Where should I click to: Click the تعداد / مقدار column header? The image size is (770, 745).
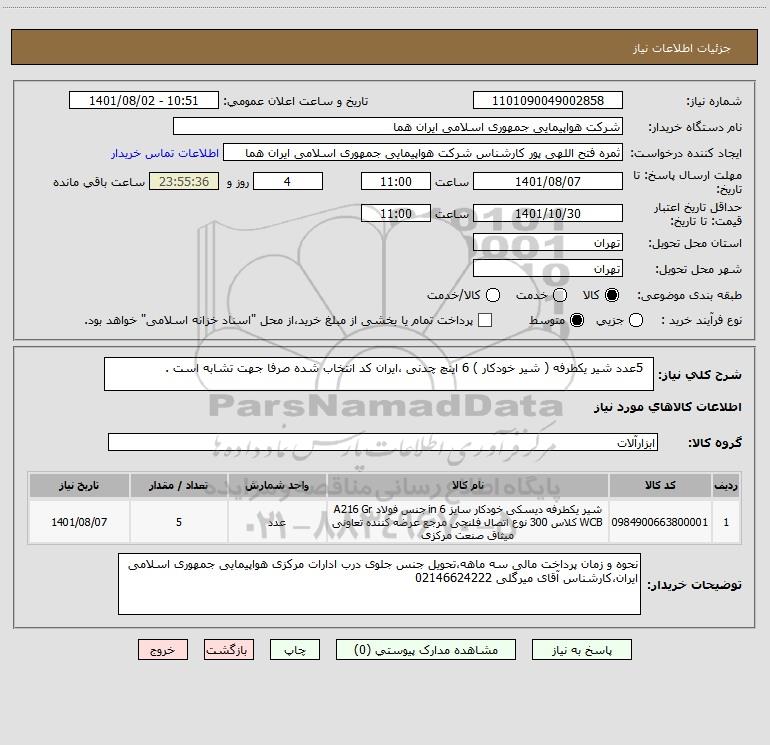click(x=179, y=485)
